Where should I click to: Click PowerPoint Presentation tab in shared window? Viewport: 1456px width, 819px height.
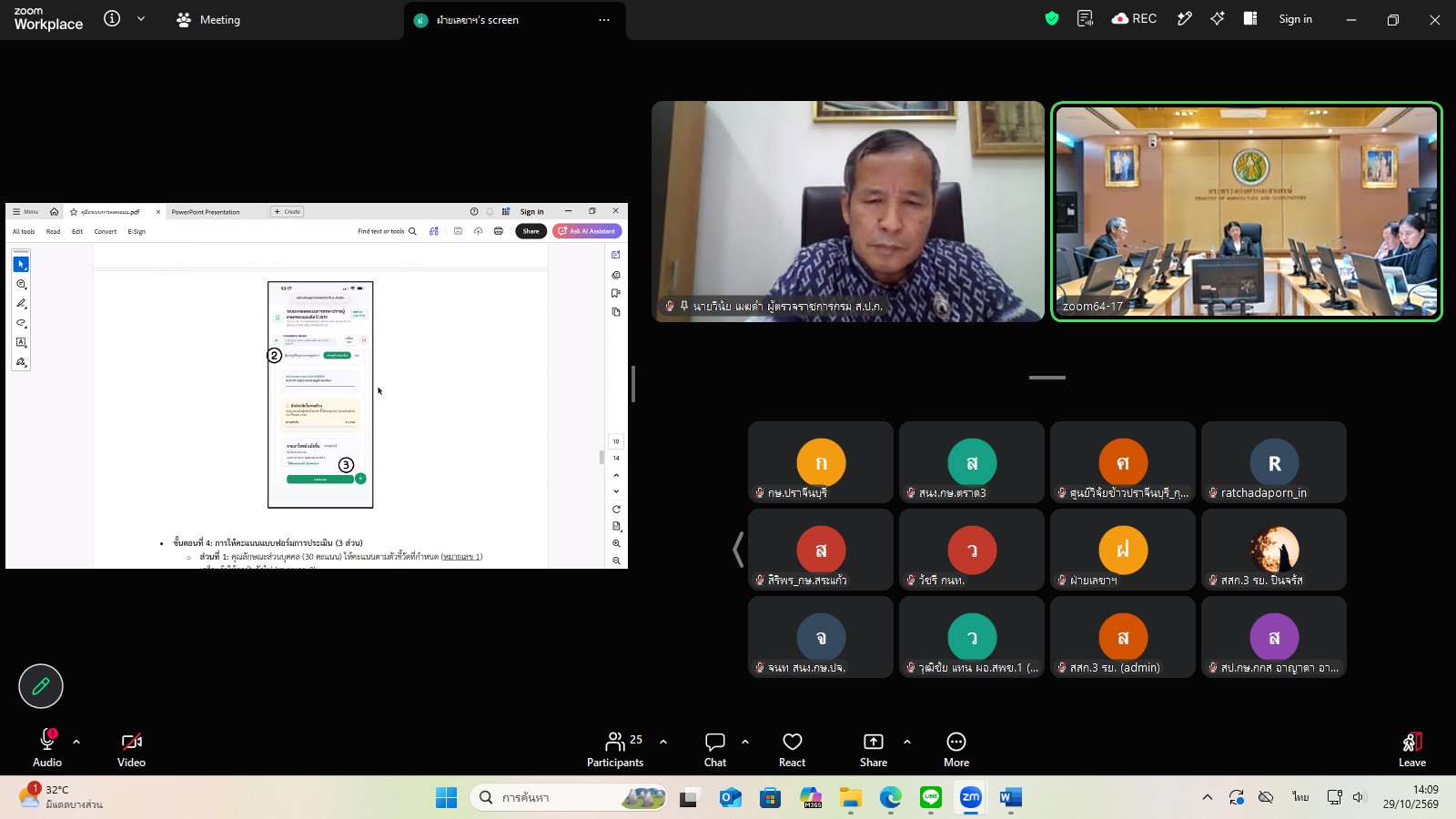206,212
